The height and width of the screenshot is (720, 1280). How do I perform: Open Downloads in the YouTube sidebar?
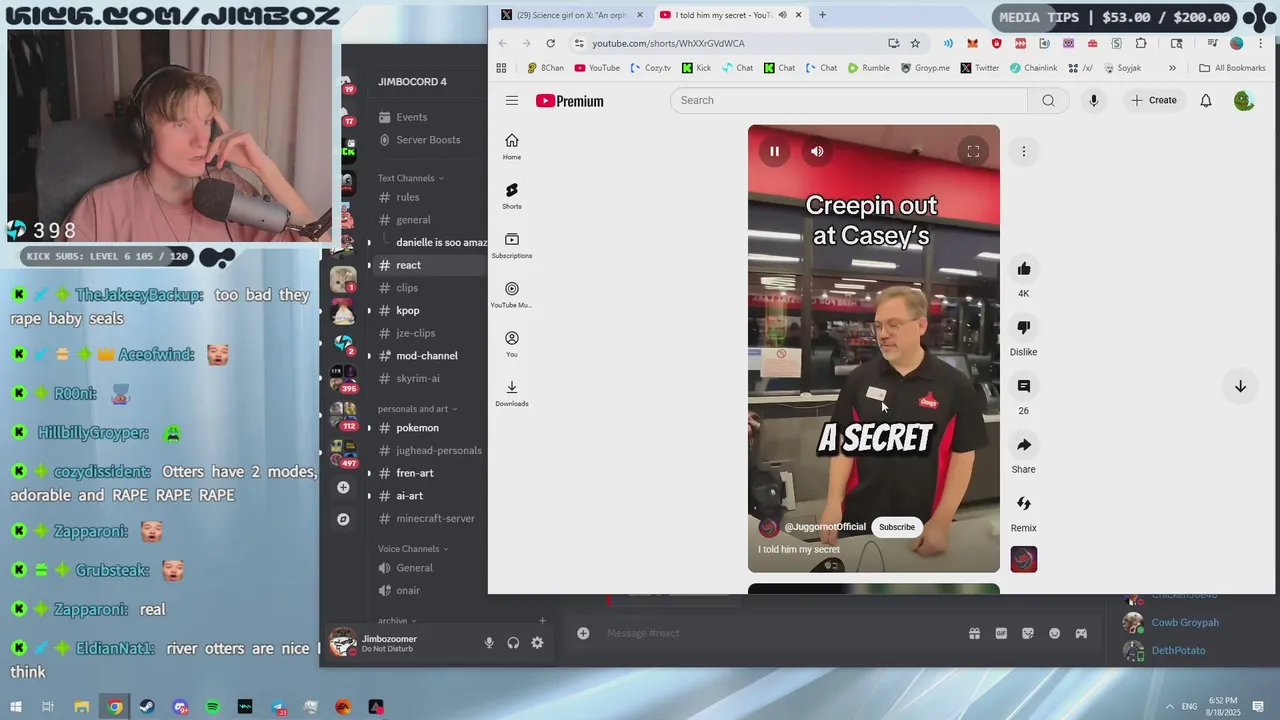(x=512, y=393)
